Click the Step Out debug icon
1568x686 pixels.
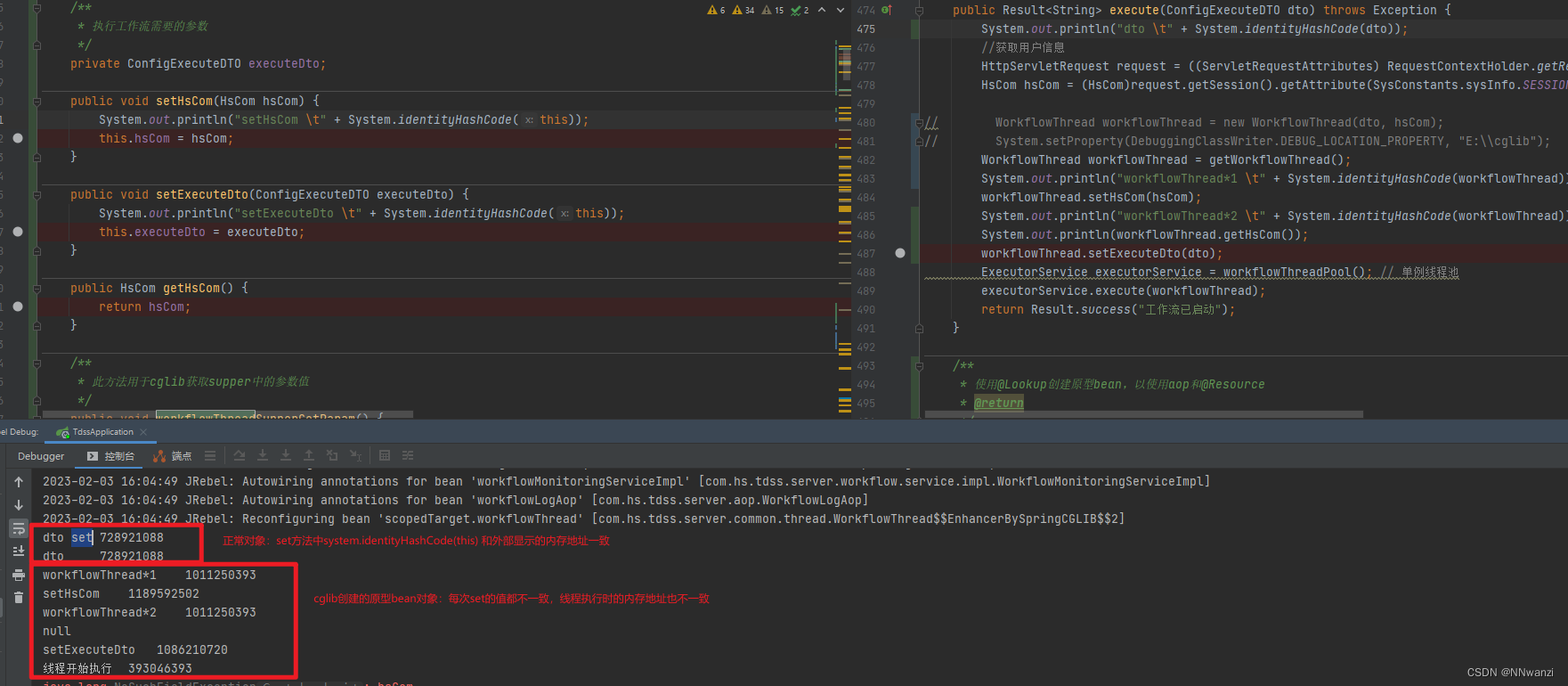click(x=309, y=455)
